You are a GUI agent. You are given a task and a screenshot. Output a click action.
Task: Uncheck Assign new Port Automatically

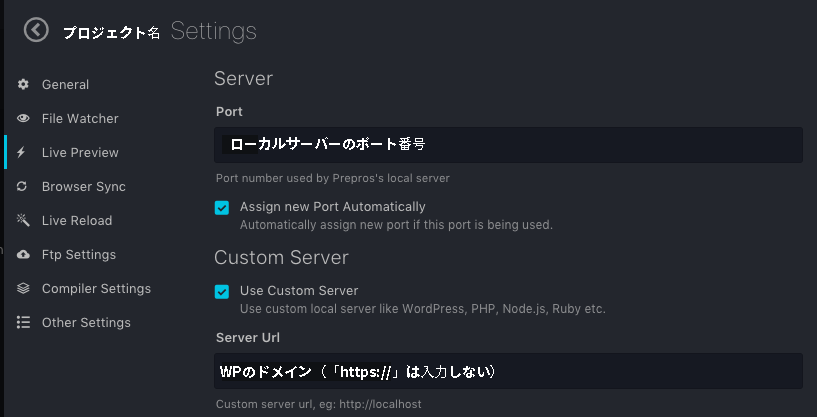(222, 208)
